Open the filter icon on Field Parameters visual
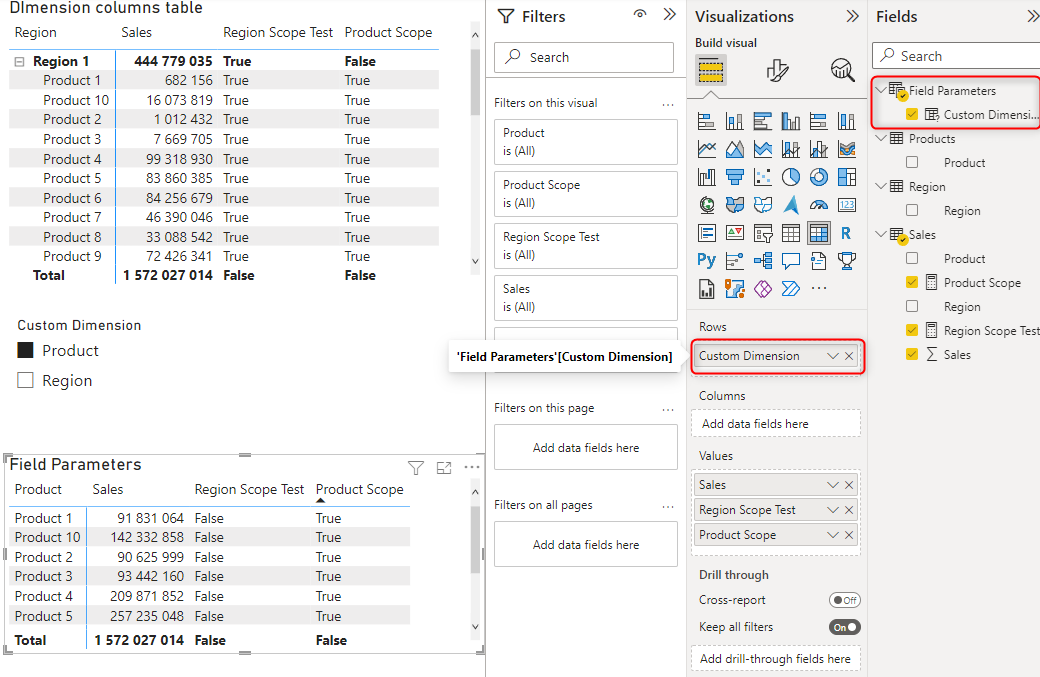 tap(416, 467)
